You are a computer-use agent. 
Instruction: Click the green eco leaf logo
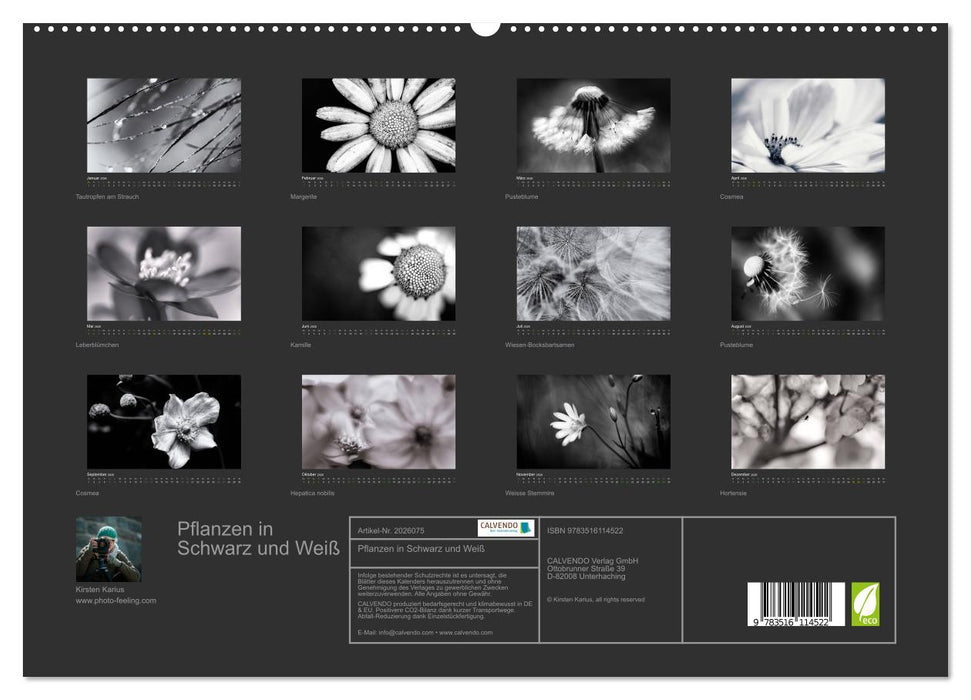[865, 604]
